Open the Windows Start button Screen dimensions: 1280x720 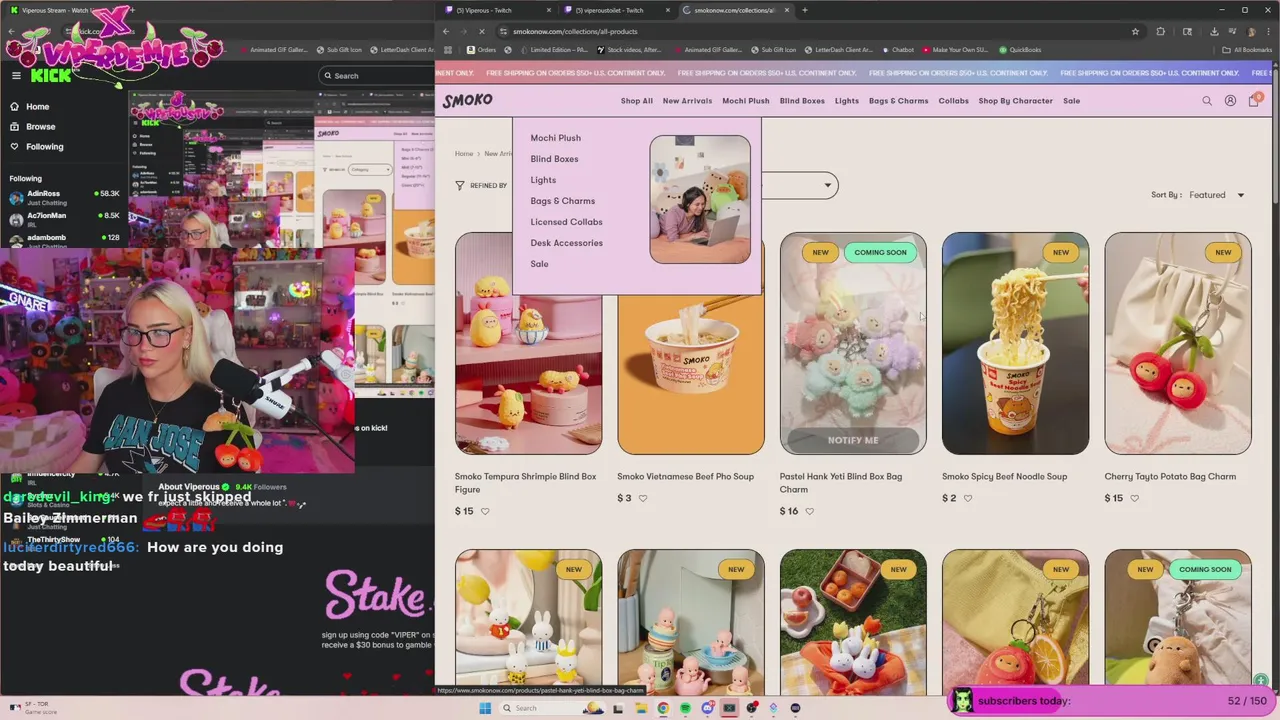tap(485, 708)
